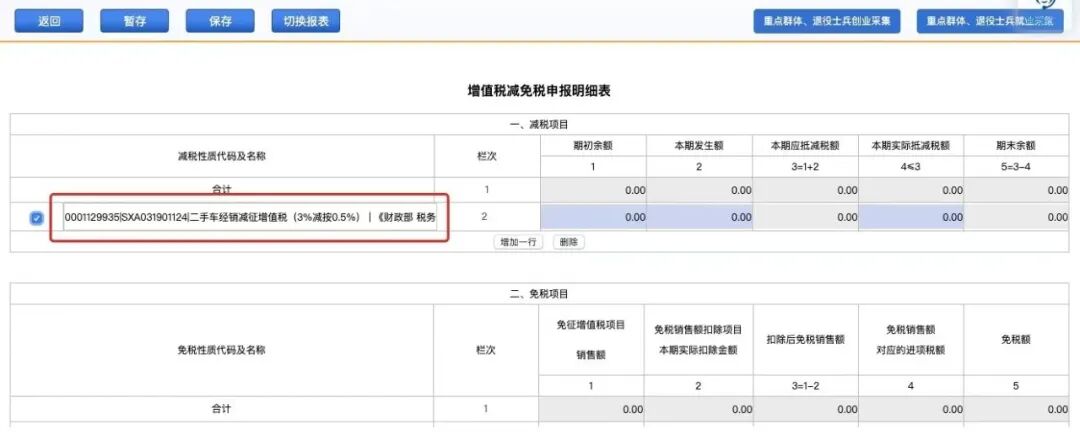Click the 期末余额 column header
Viewport: 1080px width, 435px height.
(x=1017, y=146)
